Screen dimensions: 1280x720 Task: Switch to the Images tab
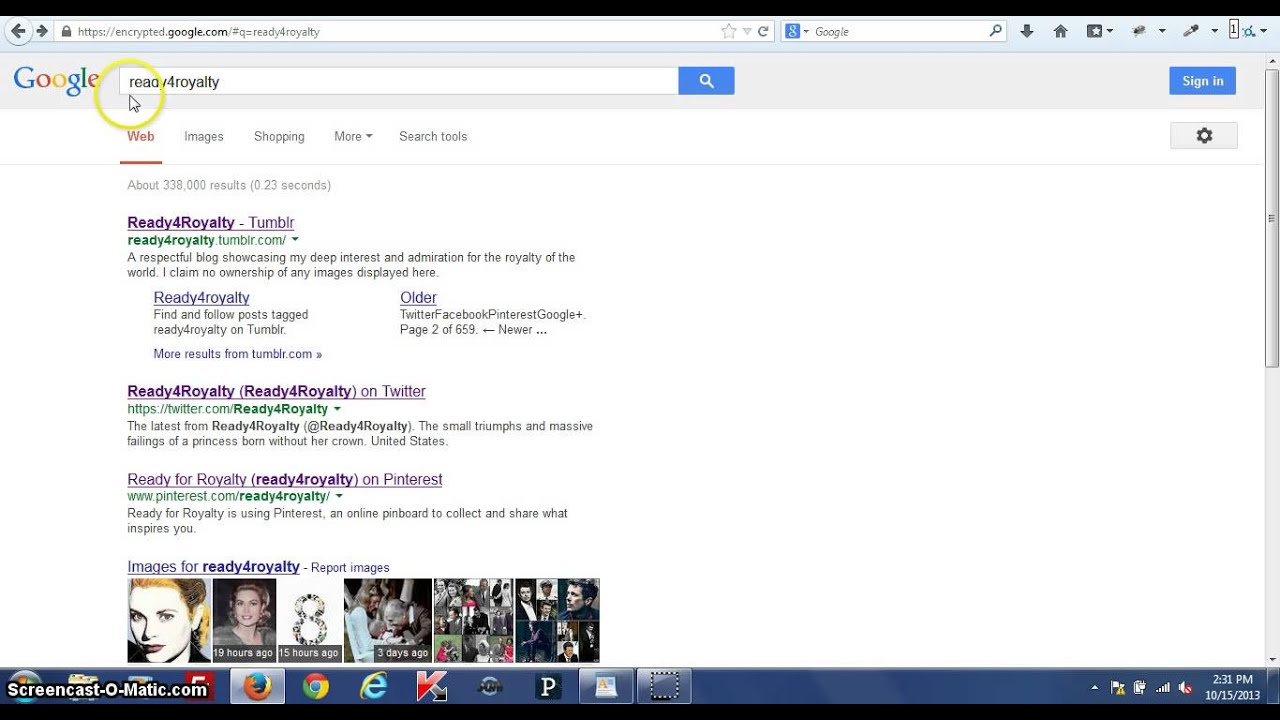point(204,136)
